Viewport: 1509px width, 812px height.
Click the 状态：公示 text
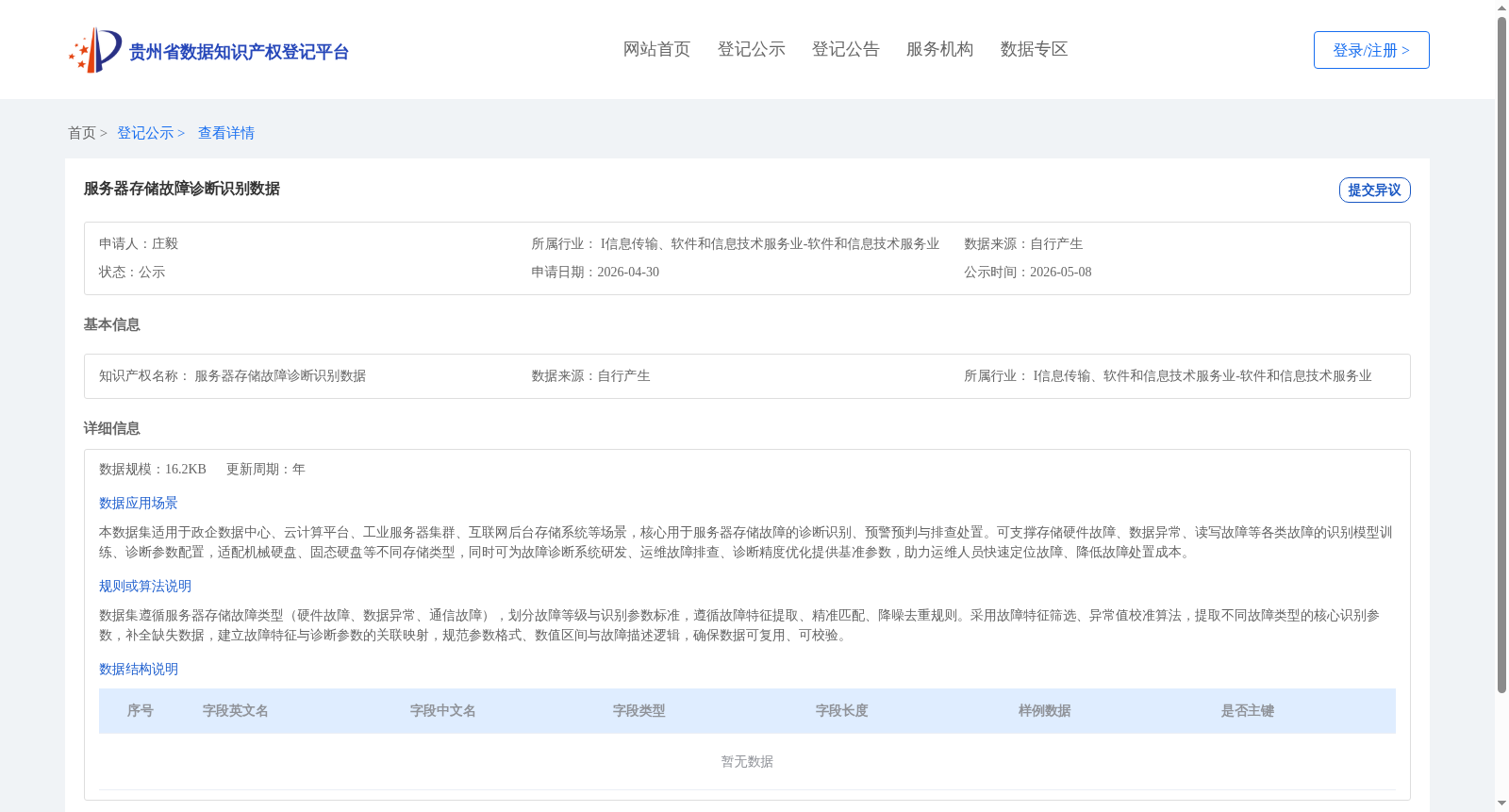(x=132, y=272)
